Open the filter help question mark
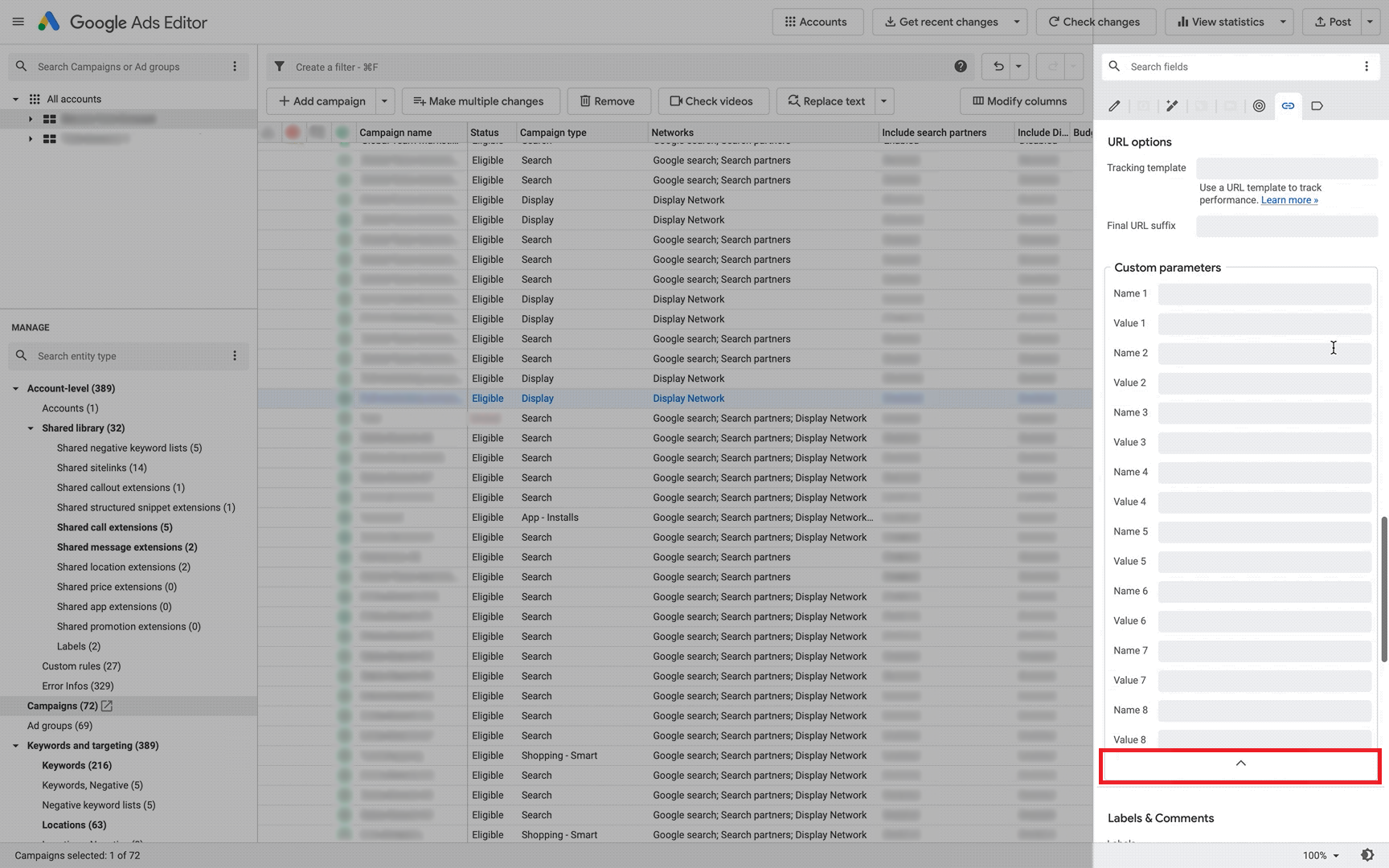This screenshot has height=868, width=1389. point(961,67)
